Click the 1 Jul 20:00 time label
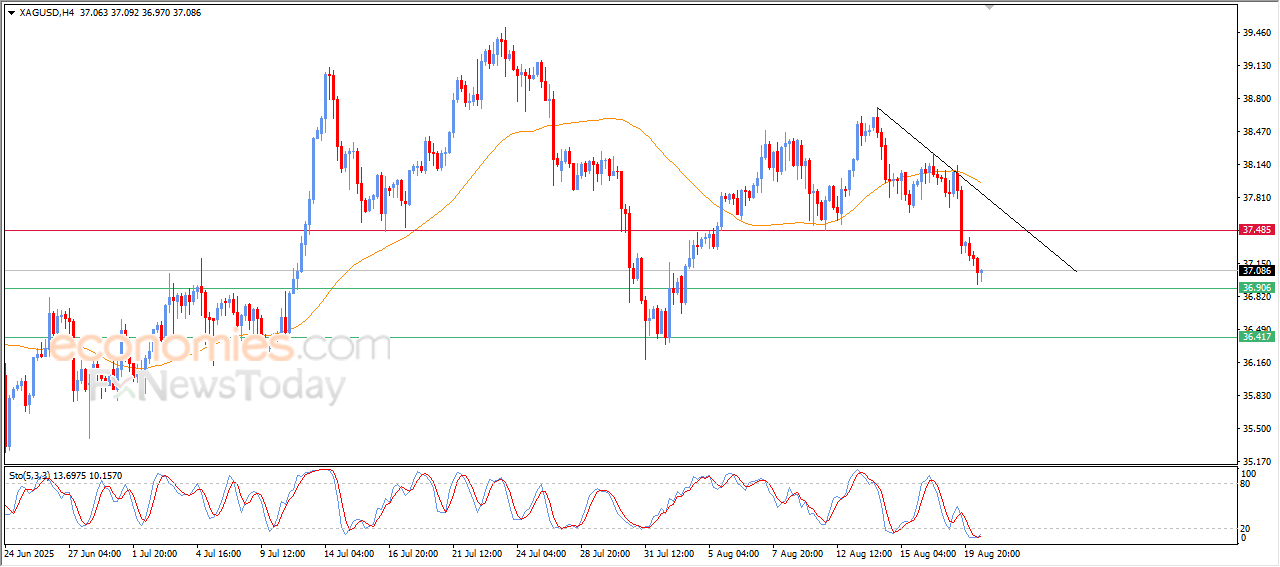This screenshot has height=567, width=1280. coord(157,552)
